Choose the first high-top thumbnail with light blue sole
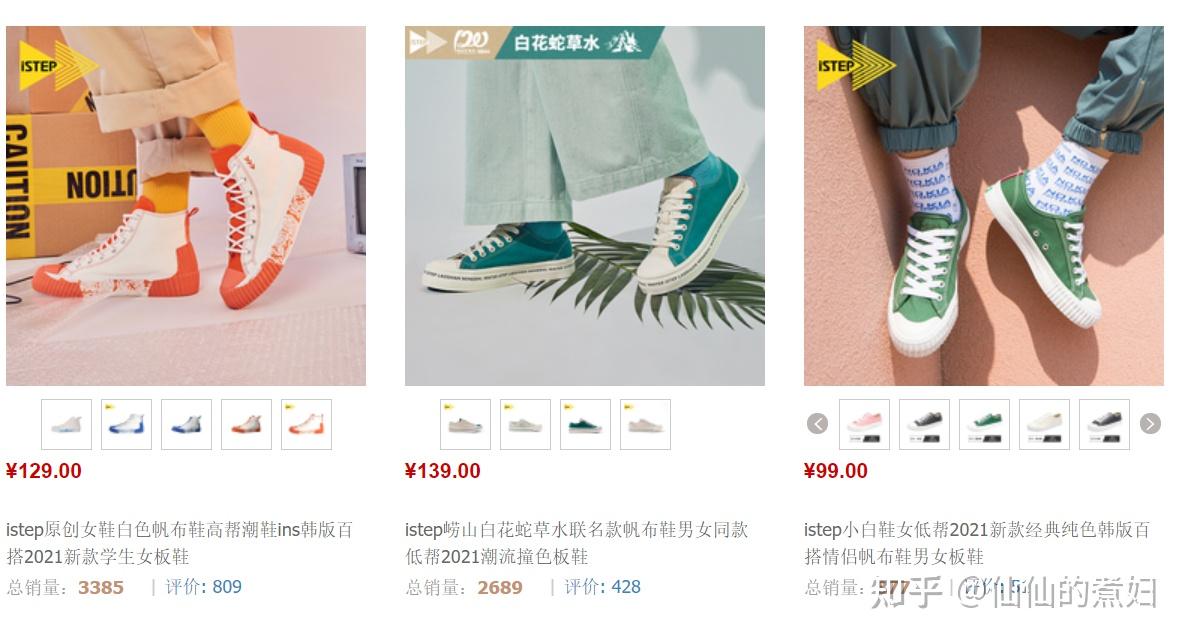Screen dimensions: 1188x639 (x=67, y=424)
